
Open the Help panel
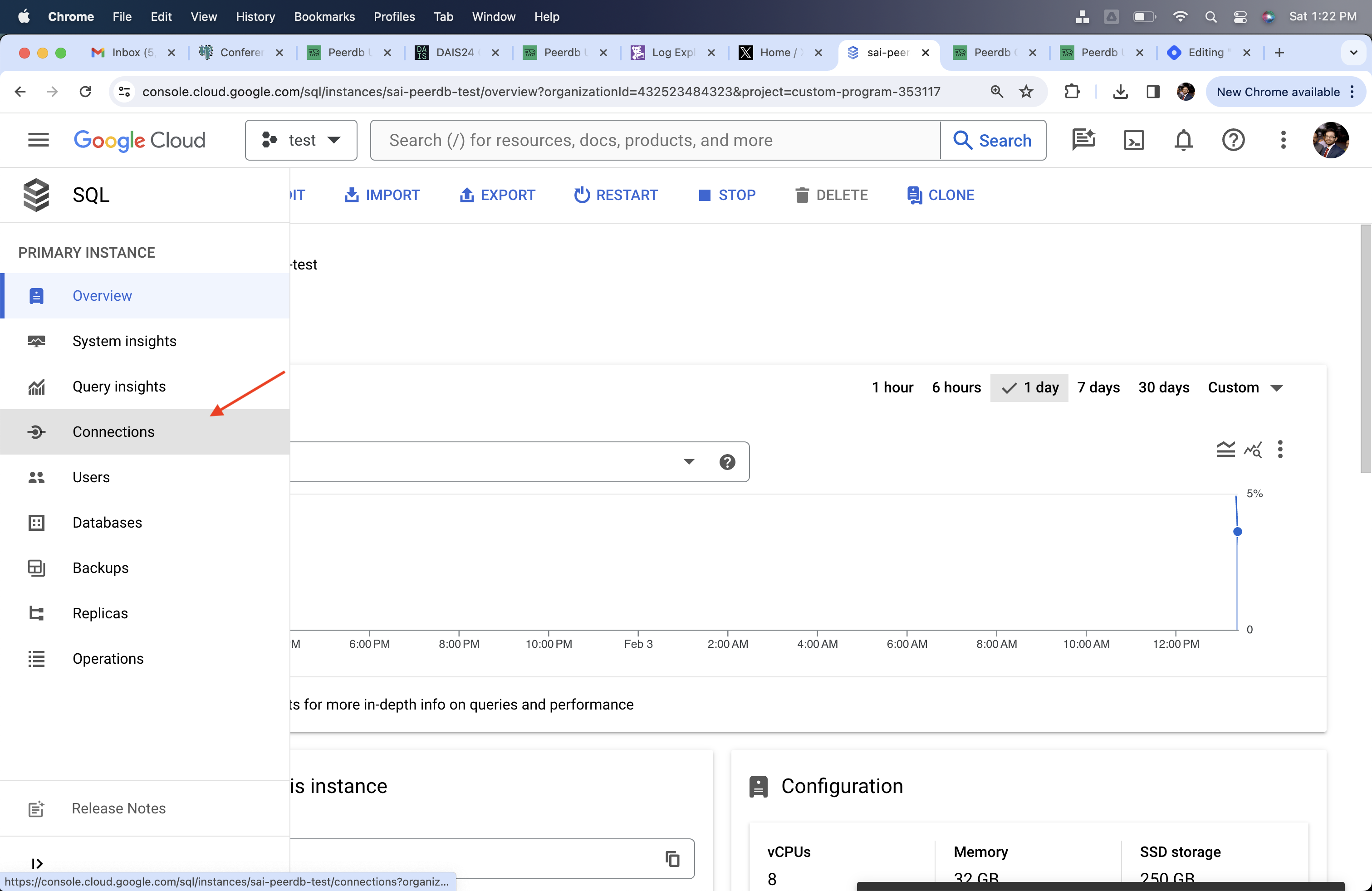[x=1233, y=139]
